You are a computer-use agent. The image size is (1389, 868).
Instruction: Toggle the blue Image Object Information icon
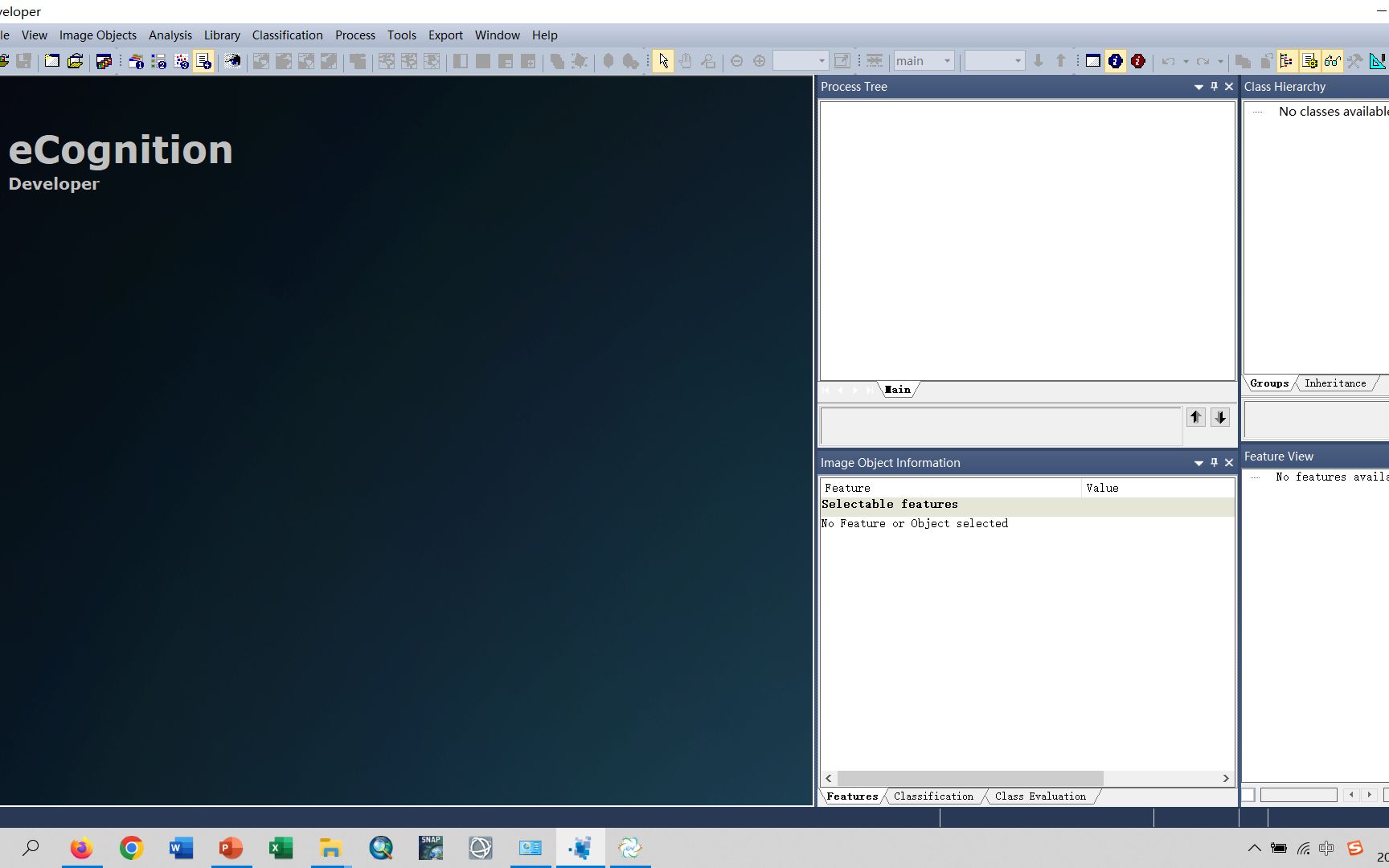tap(1115, 61)
